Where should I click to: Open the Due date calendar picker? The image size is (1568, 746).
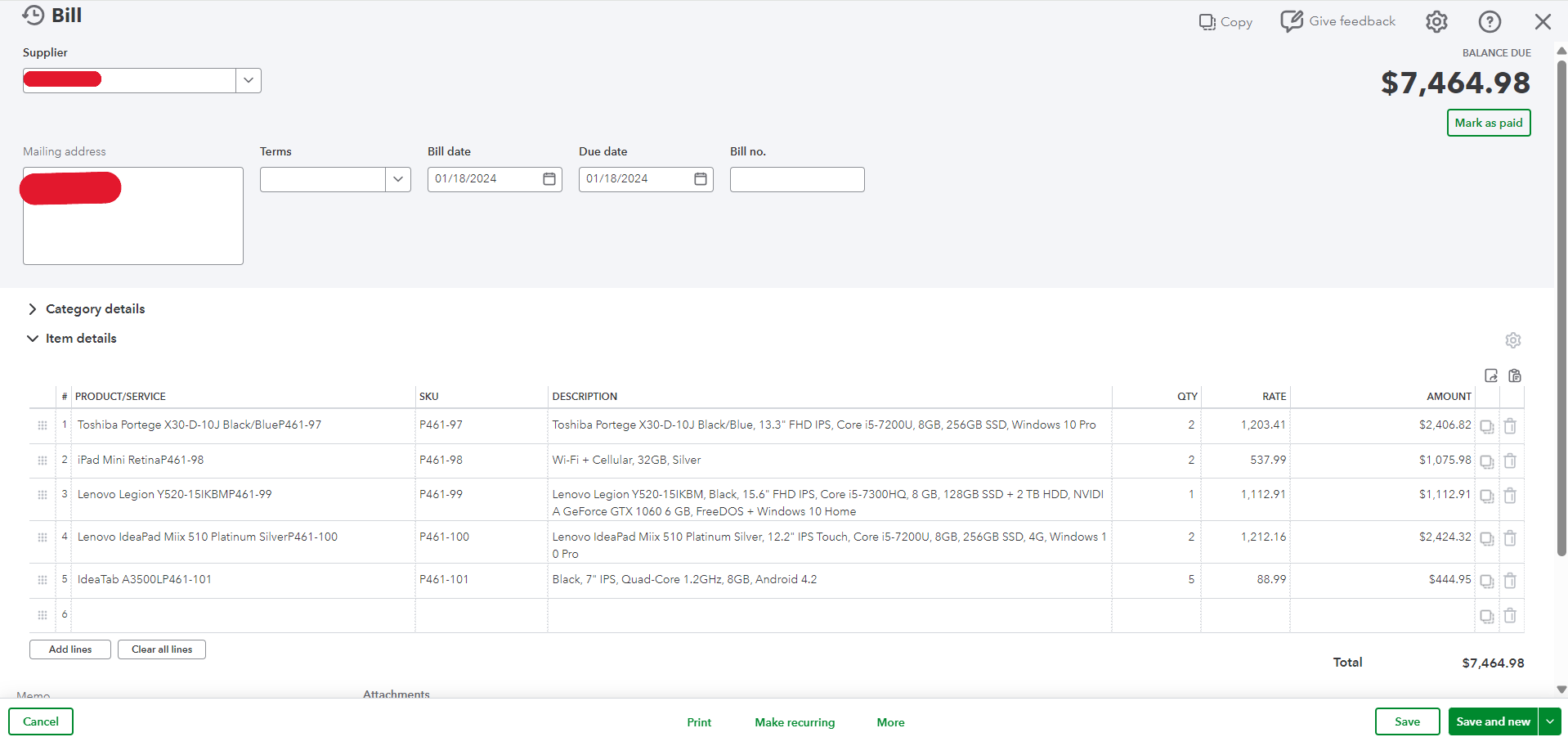[x=701, y=179]
